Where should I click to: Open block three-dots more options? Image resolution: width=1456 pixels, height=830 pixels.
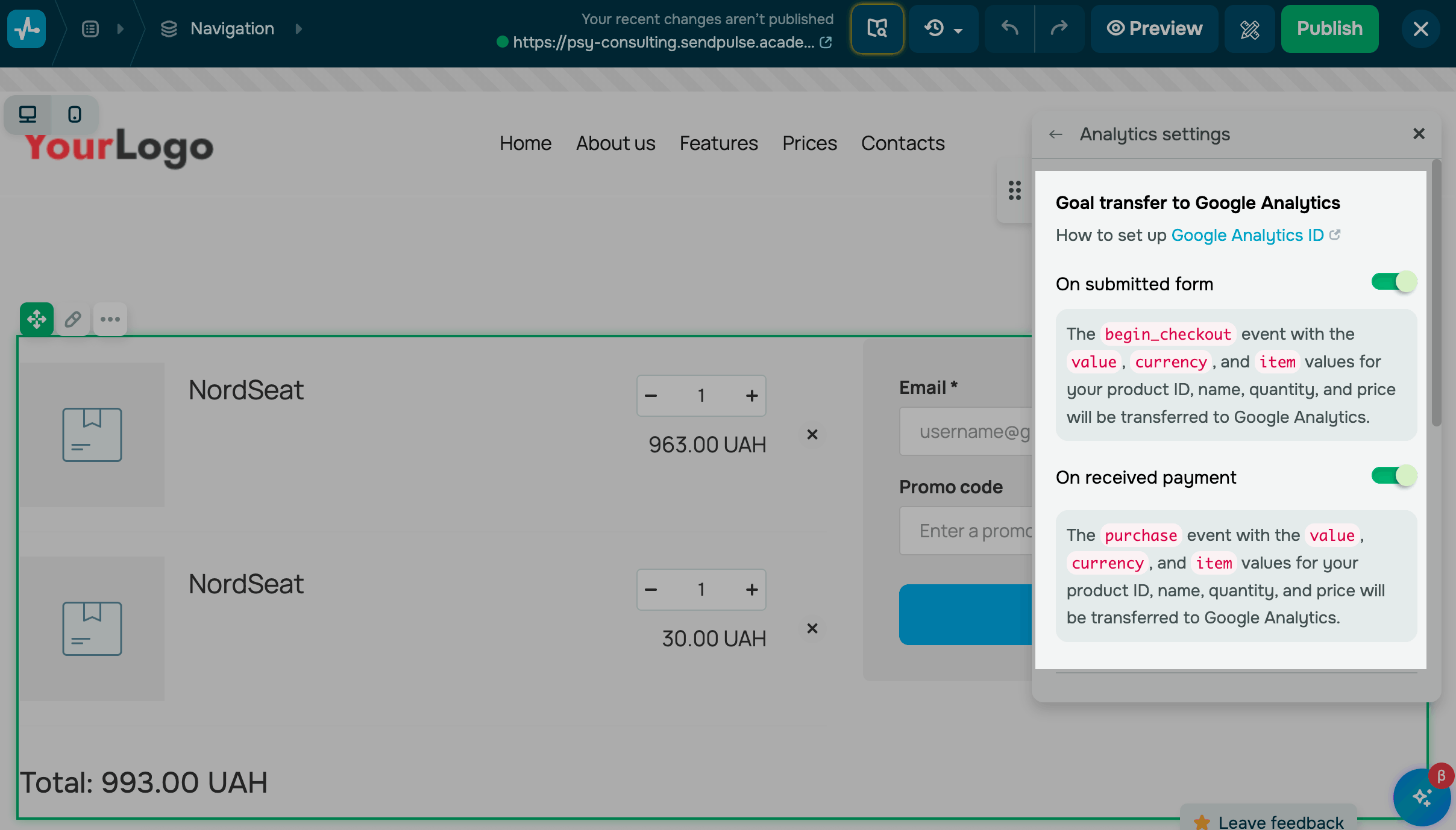[x=110, y=319]
